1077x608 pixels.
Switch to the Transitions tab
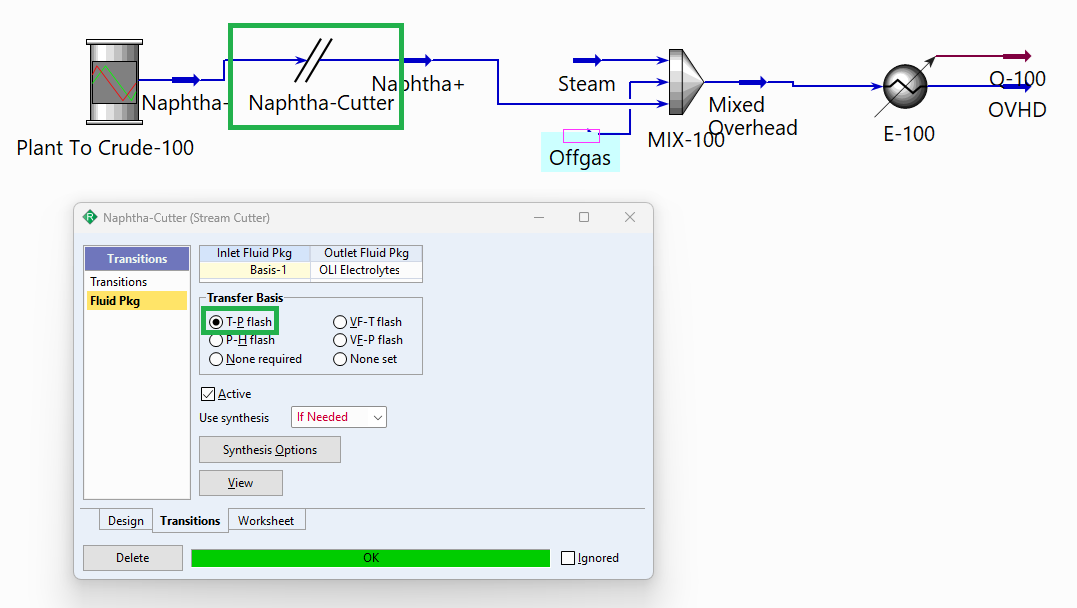click(x=190, y=521)
